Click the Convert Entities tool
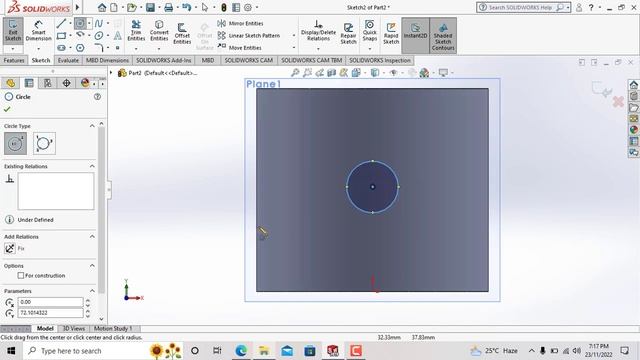This screenshot has width=640, height=360. tap(159, 31)
